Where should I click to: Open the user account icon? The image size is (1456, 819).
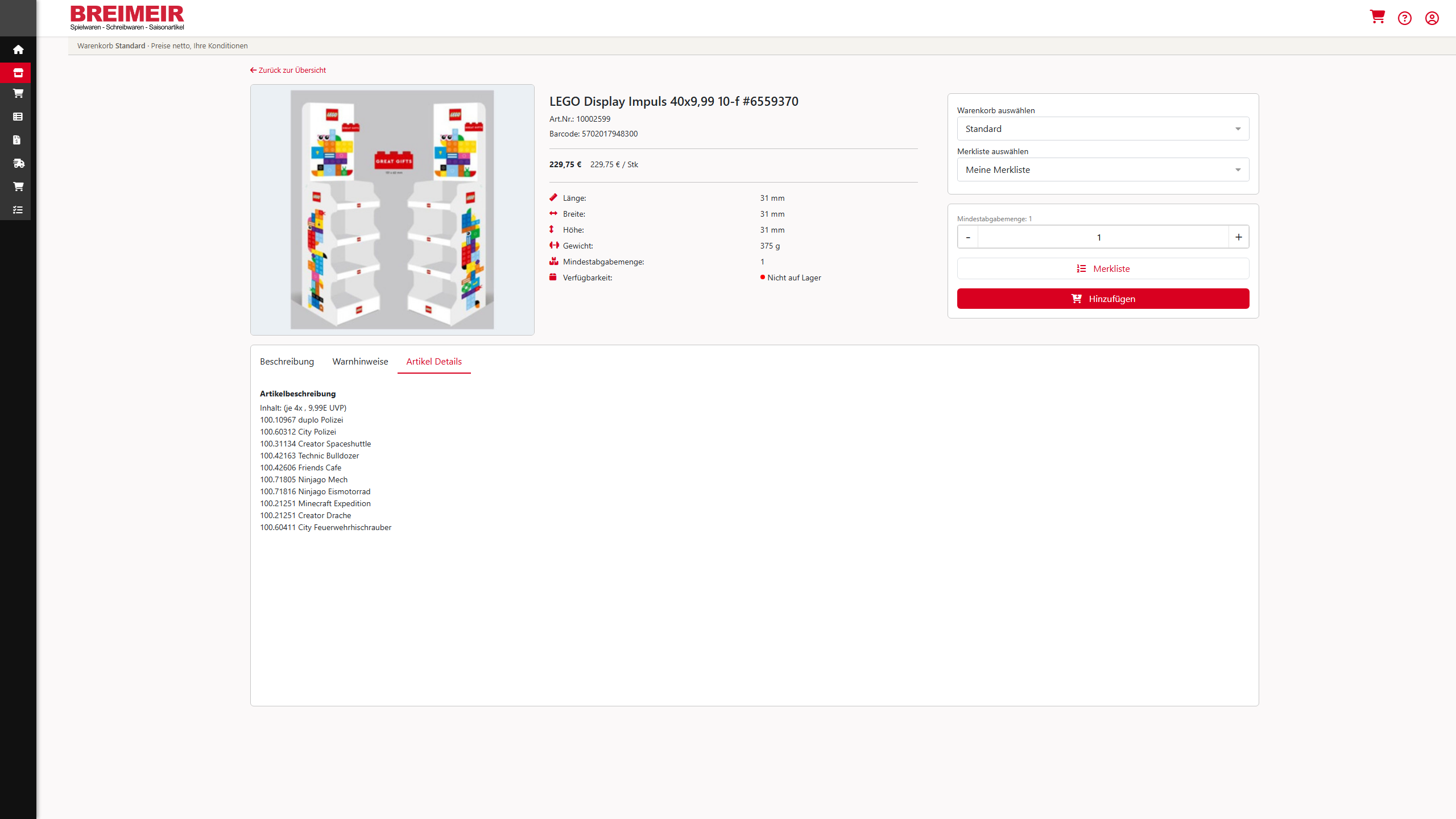tap(1432, 18)
